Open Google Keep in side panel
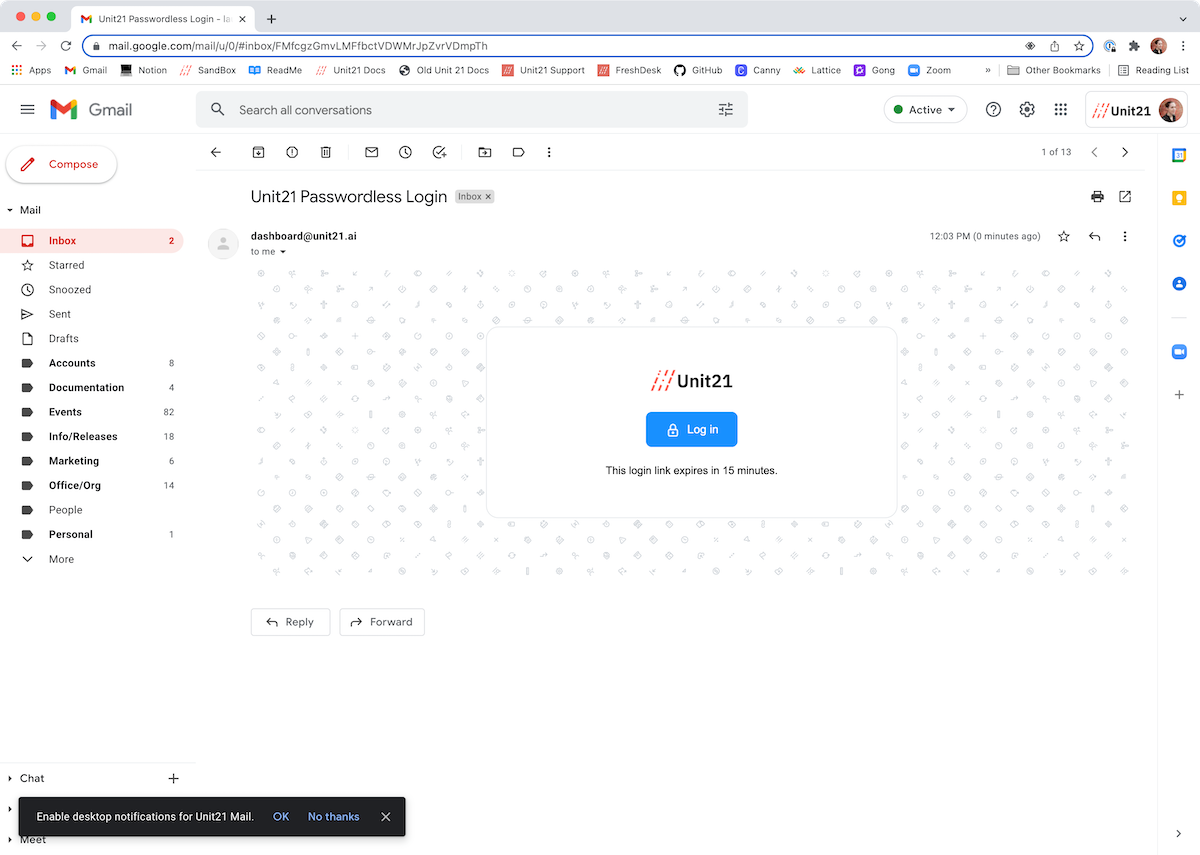1200x855 pixels. [1179, 198]
